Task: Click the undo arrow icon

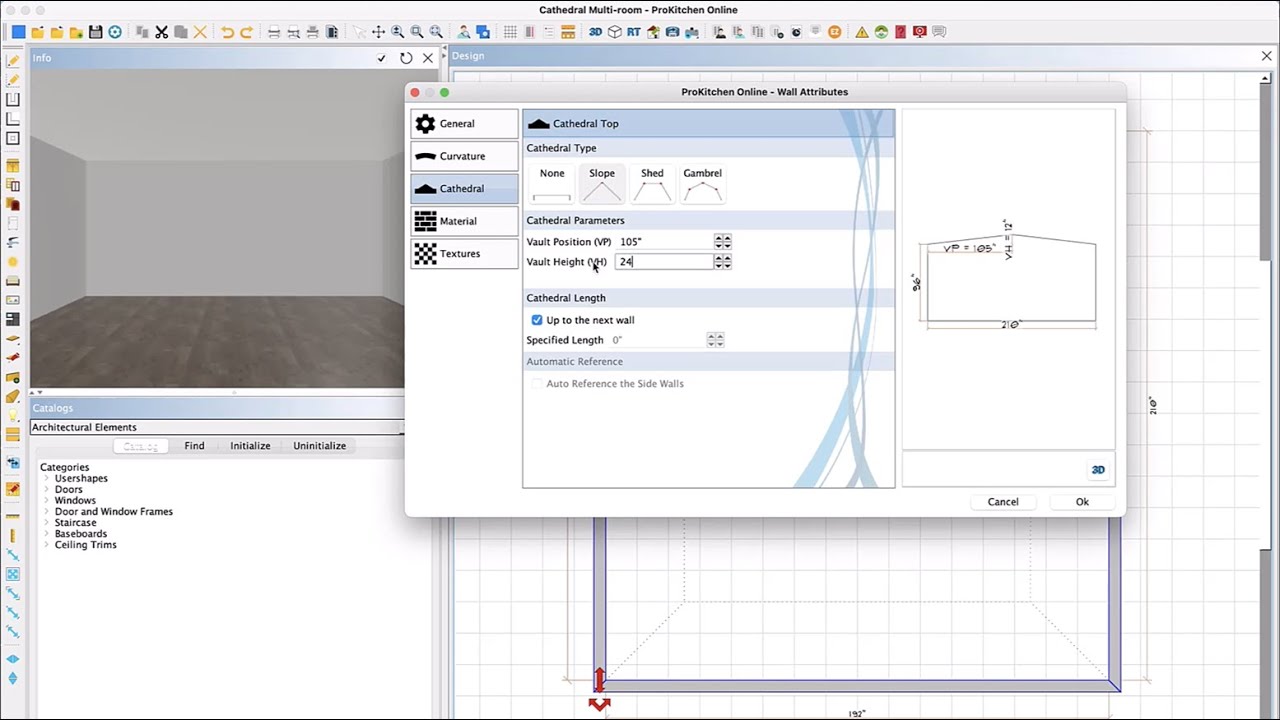Action: (x=227, y=32)
